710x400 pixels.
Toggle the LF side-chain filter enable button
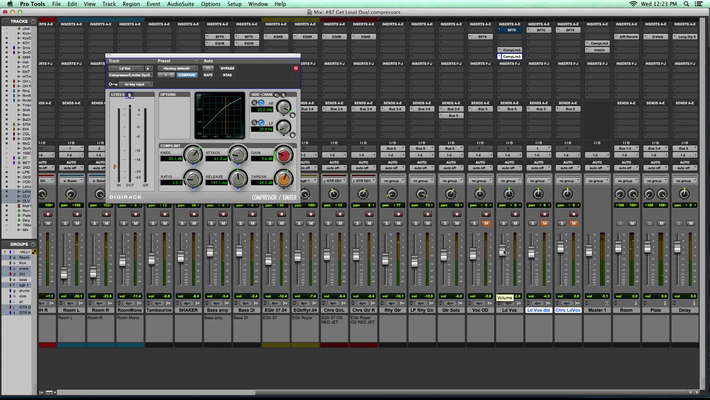click(x=261, y=123)
